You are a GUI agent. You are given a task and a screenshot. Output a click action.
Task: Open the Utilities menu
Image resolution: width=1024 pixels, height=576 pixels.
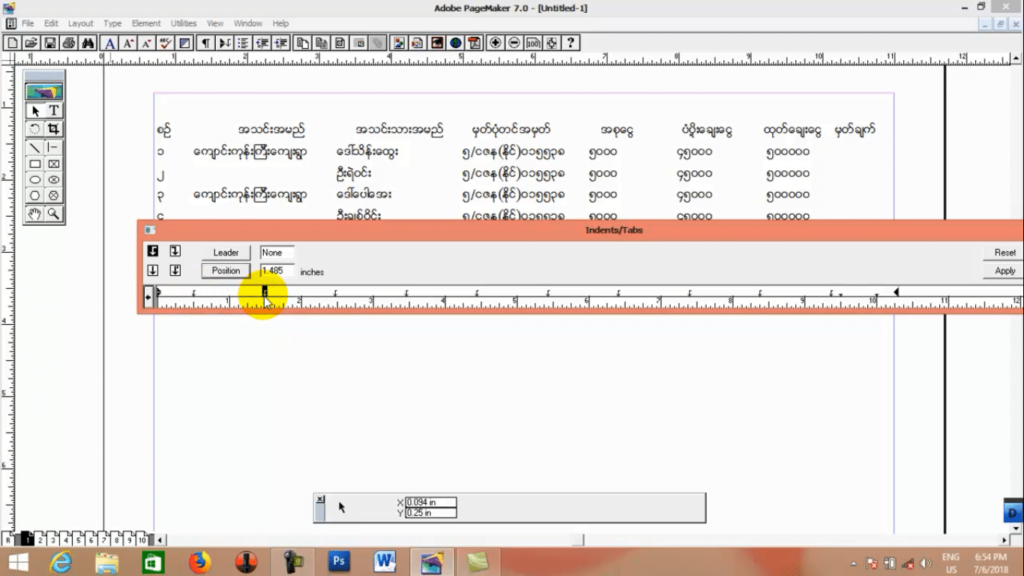(184, 24)
